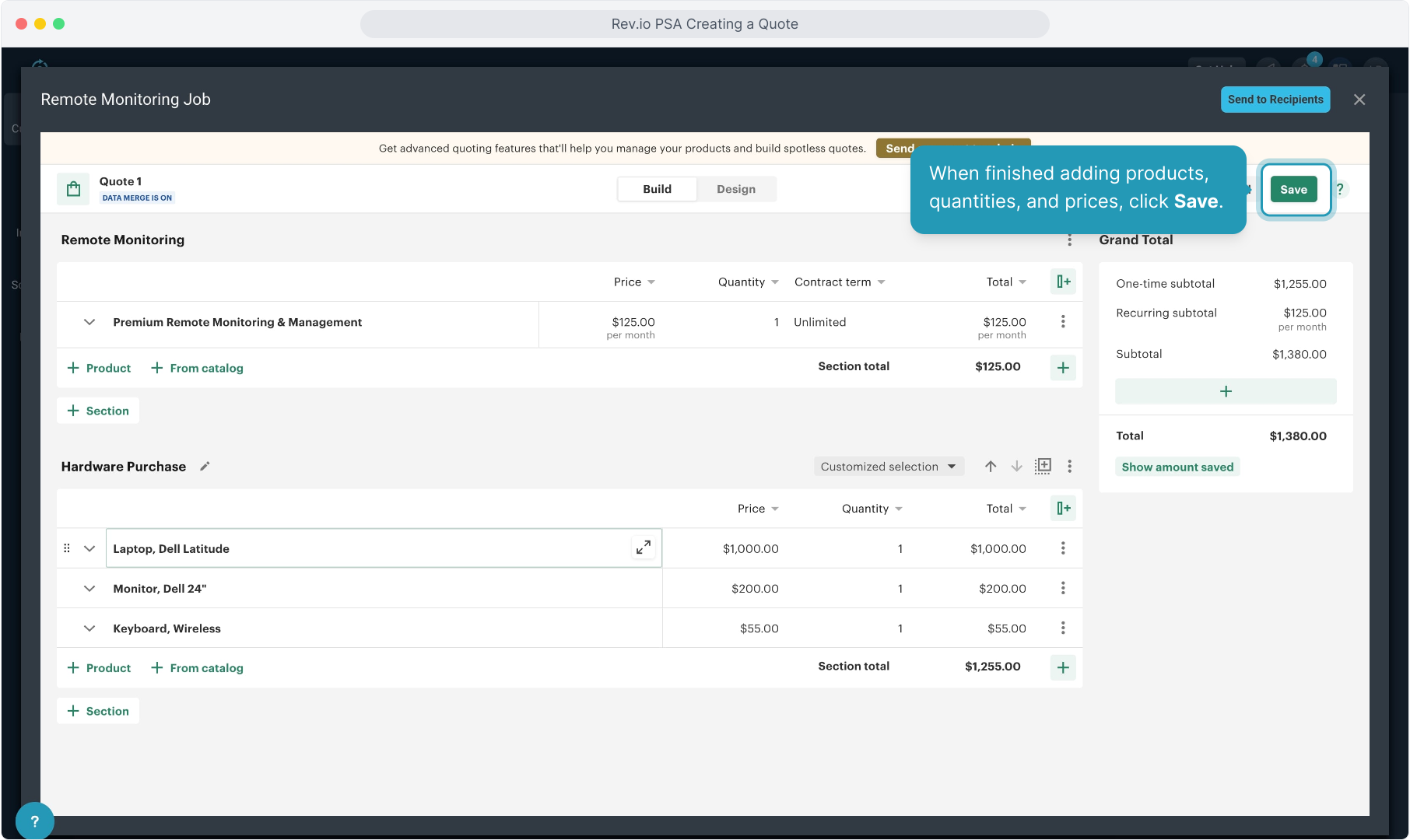The height and width of the screenshot is (840, 1410).
Task: Click the Laptop, Dell Latitude name field
Action: (366, 548)
